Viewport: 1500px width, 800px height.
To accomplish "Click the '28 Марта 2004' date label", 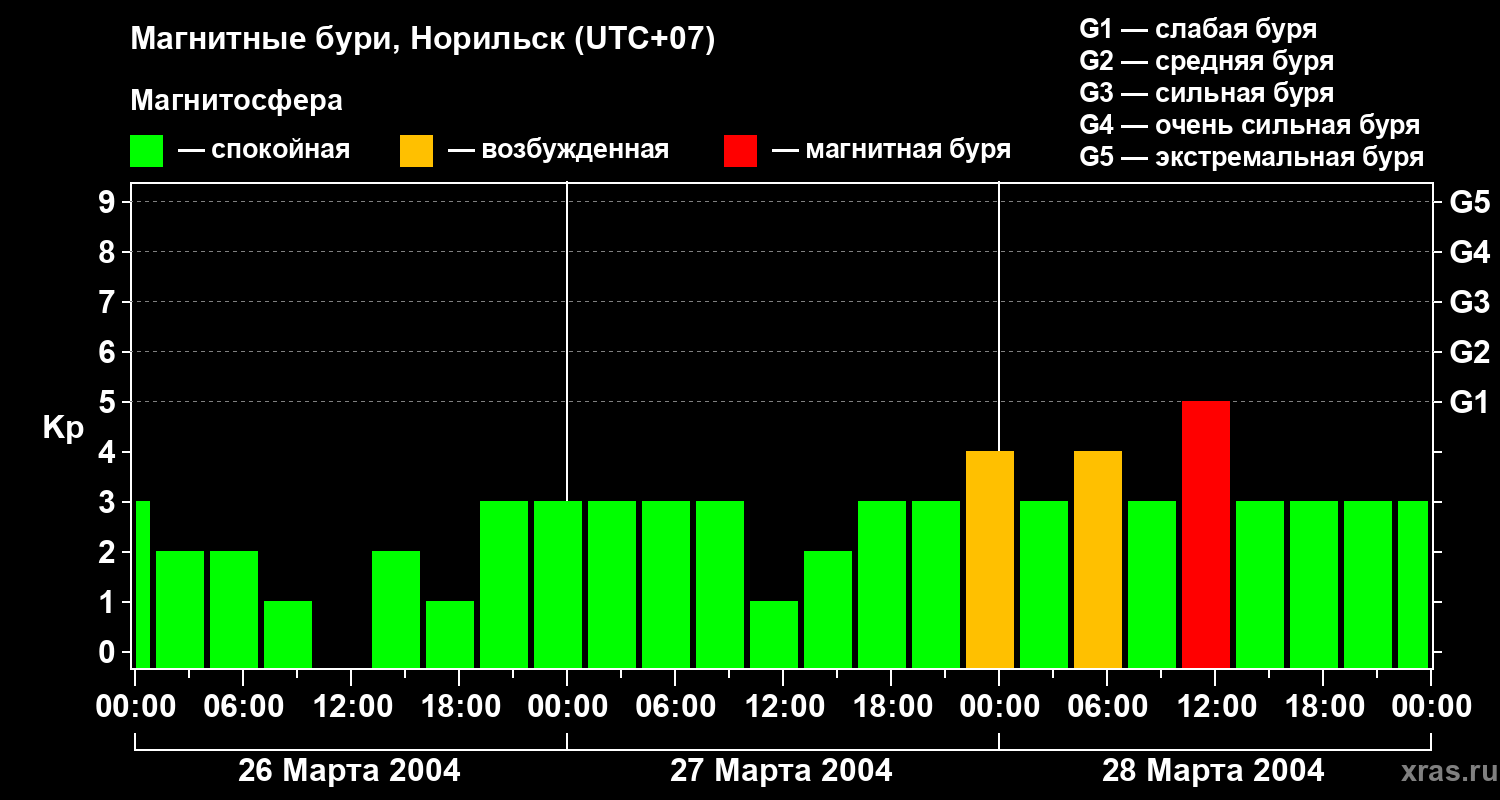I will coord(1213,771).
